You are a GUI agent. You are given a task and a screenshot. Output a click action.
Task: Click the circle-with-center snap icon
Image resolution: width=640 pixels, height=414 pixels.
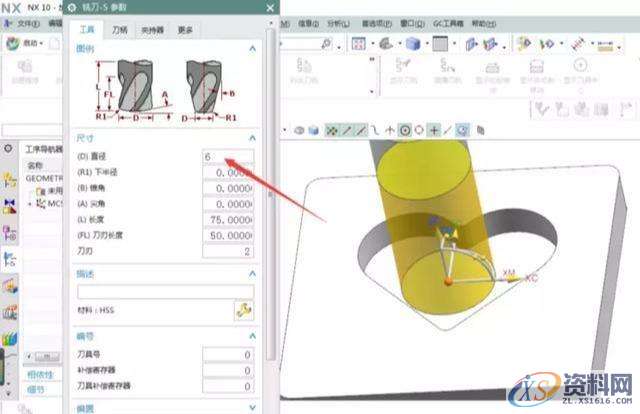(x=405, y=130)
